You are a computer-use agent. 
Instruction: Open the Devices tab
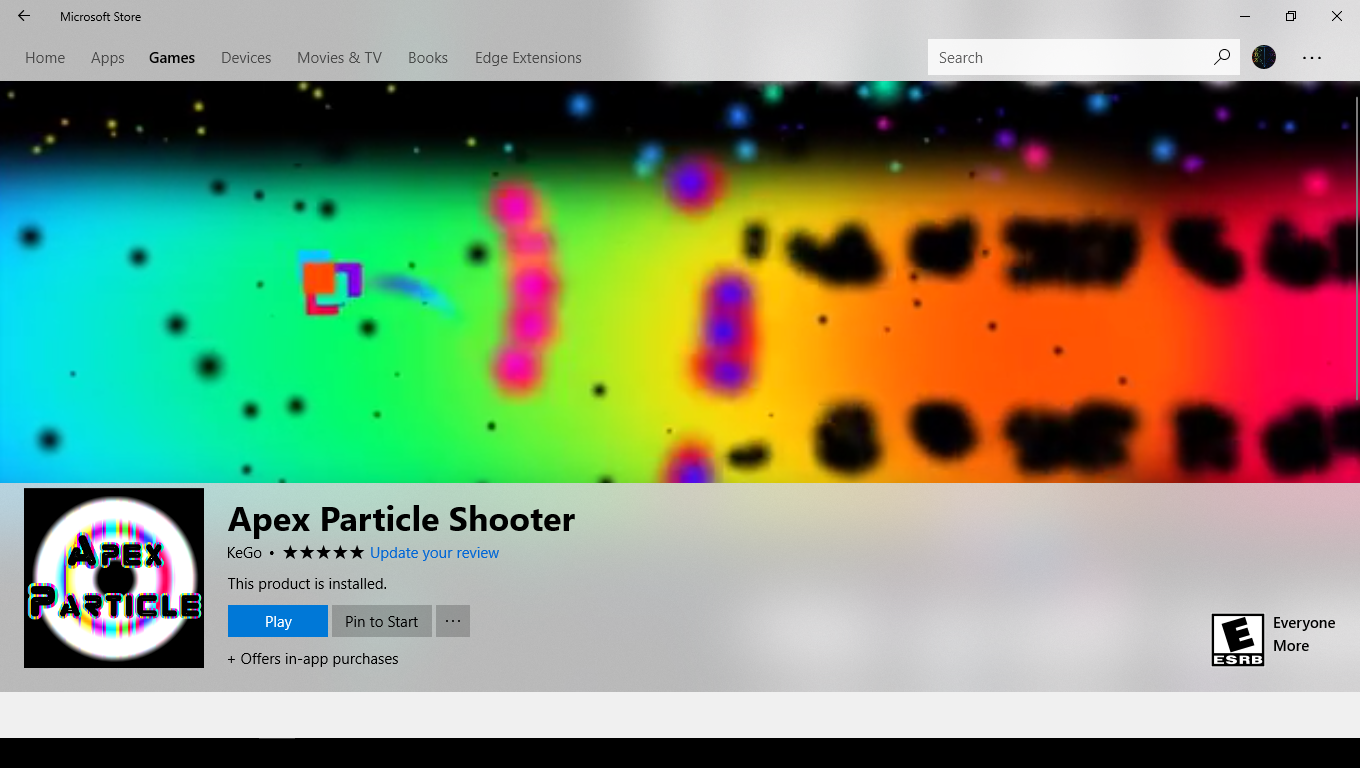point(246,58)
